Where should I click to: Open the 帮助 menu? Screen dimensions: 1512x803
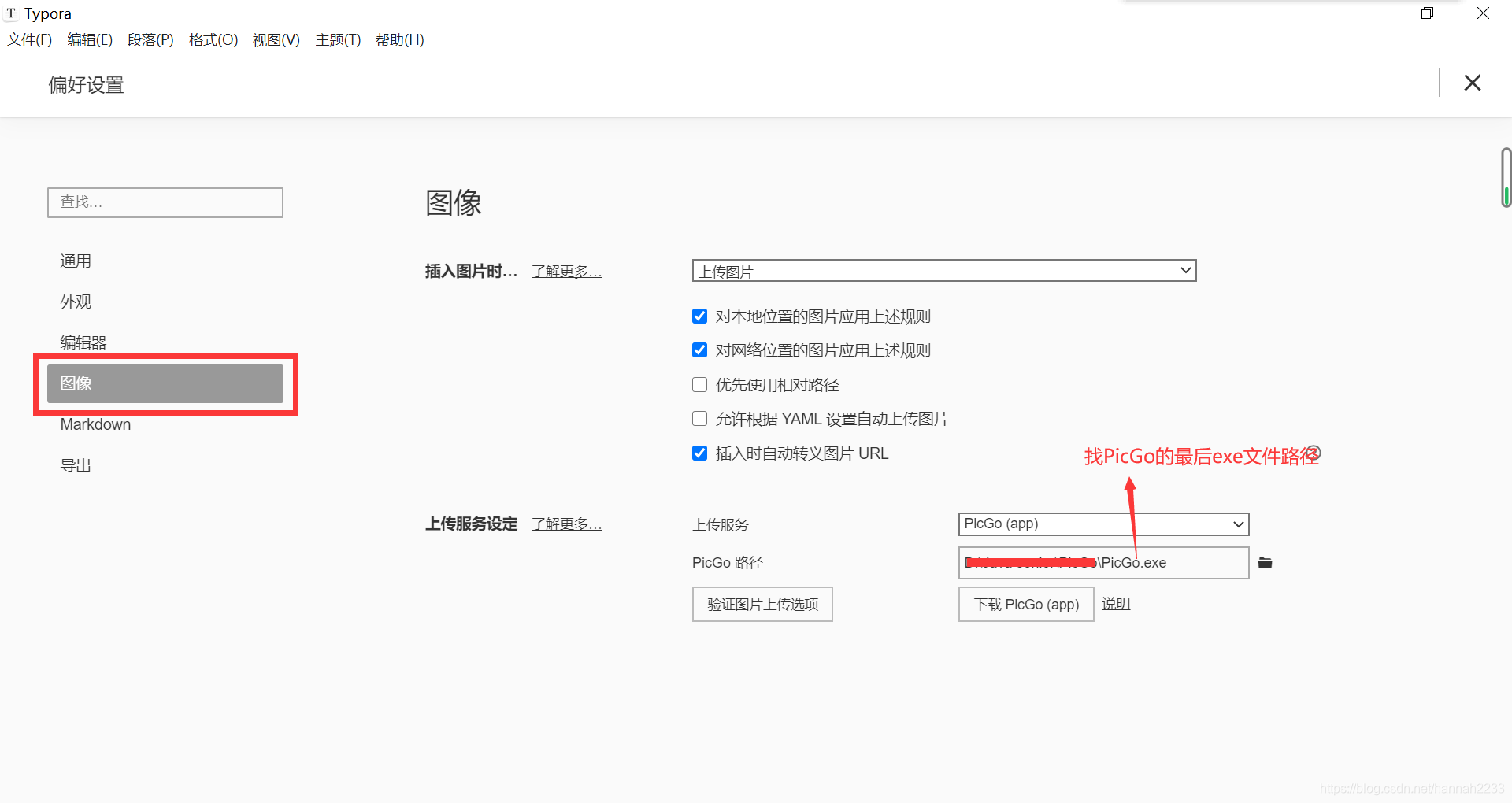click(399, 39)
